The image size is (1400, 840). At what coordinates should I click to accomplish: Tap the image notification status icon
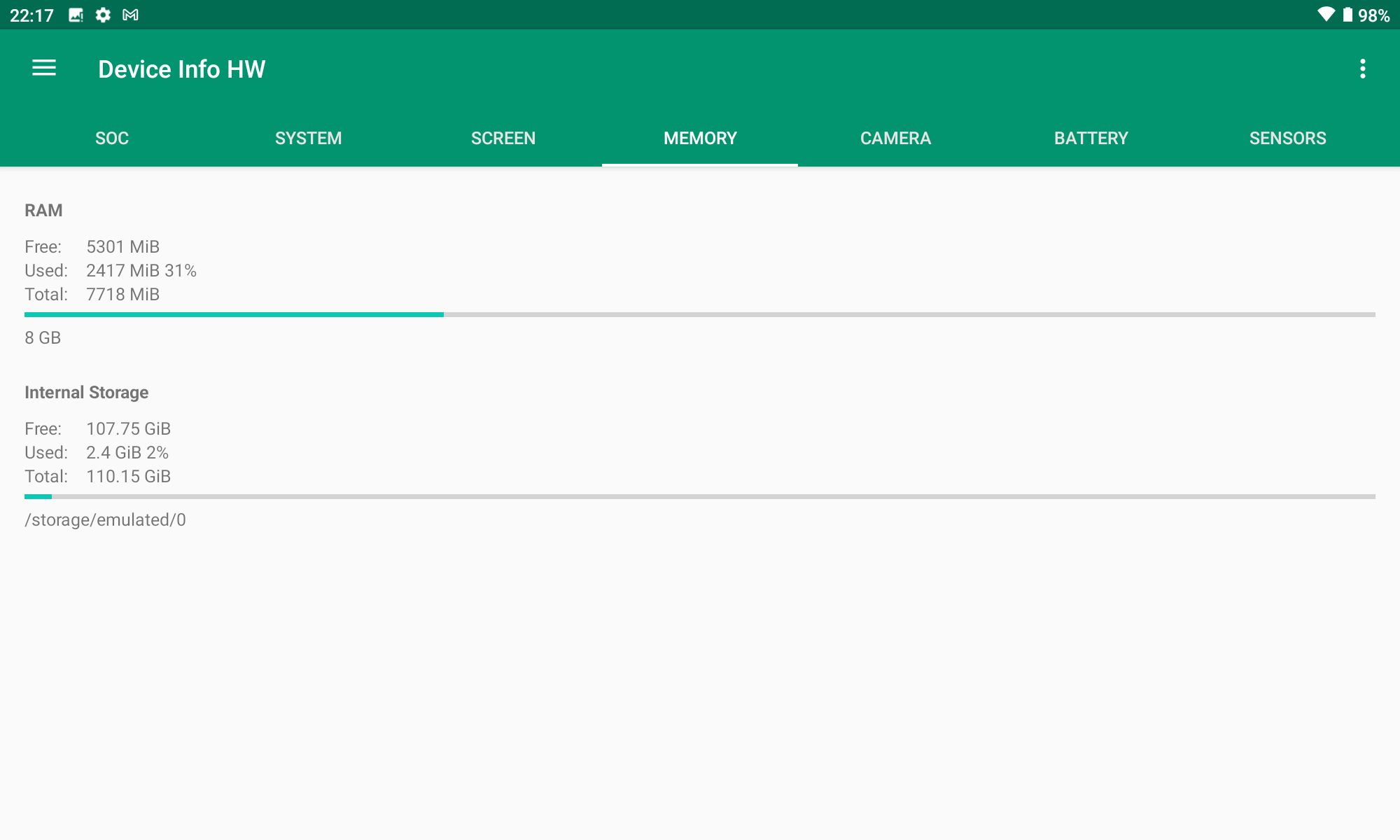(x=76, y=15)
